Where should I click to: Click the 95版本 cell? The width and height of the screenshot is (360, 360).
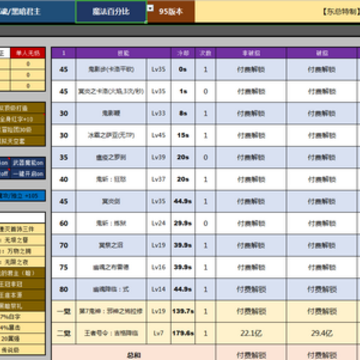point(171,12)
